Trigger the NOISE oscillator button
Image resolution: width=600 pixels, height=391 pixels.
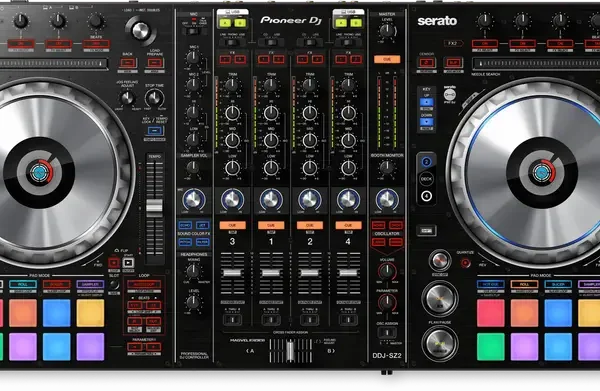pyautogui.click(x=378, y=225)
